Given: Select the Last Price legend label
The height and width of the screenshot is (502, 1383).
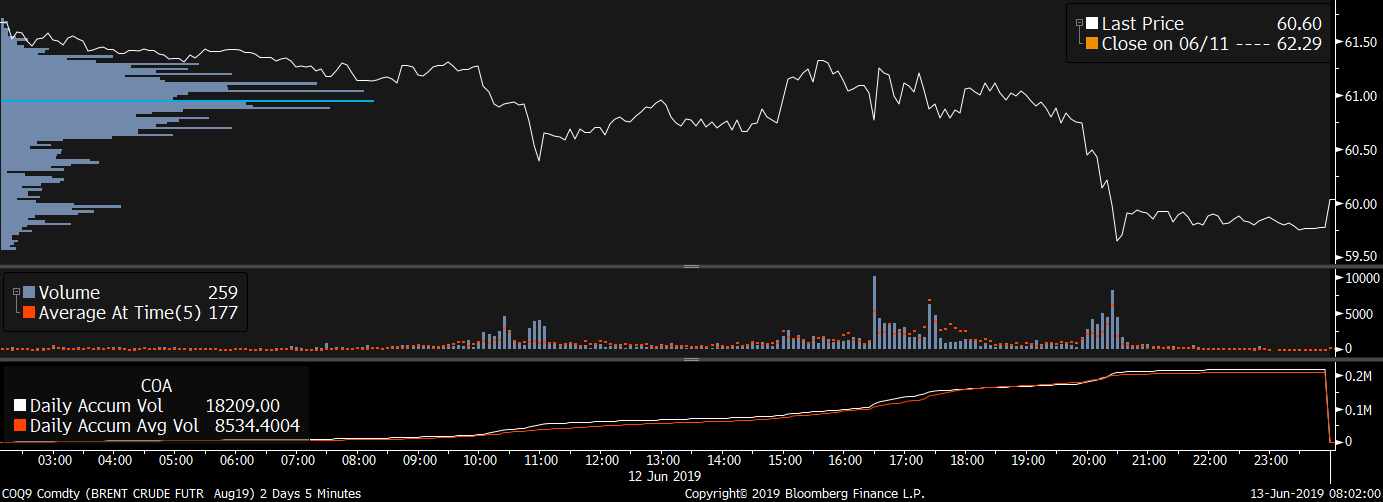Looking at the screenshot, I should [1142, 24].
